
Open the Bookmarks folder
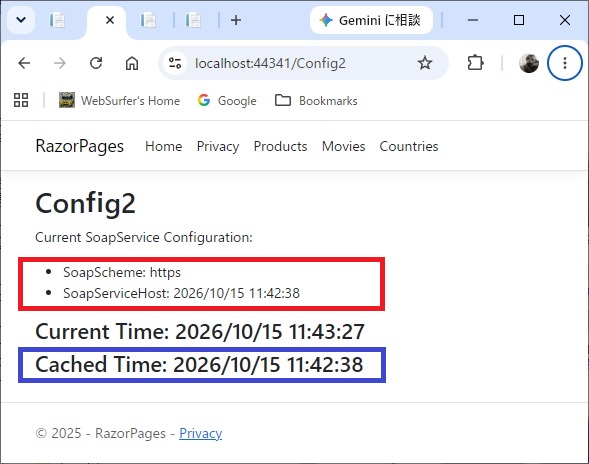point(316,101)
